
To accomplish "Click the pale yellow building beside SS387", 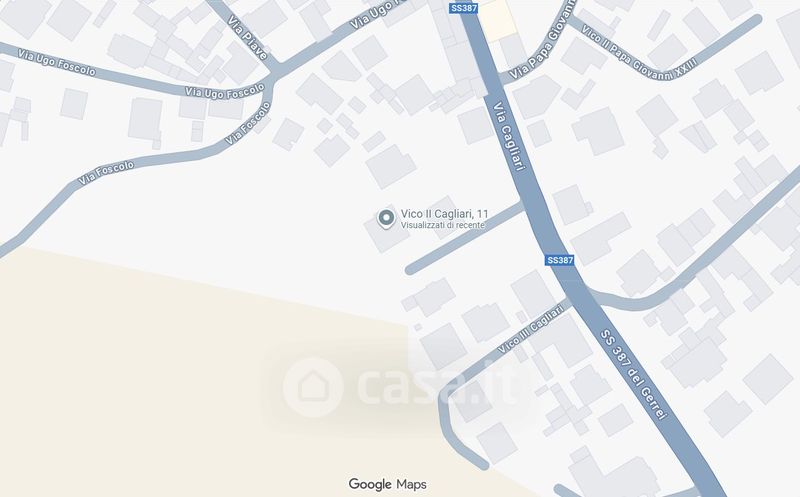I will click(499, 19).
